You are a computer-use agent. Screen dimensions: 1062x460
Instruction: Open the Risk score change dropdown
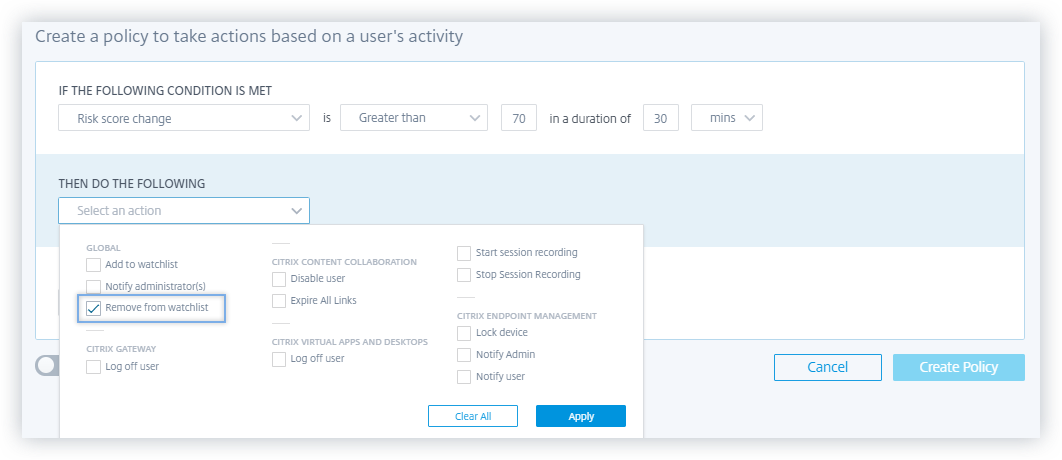tap(184, 118)
